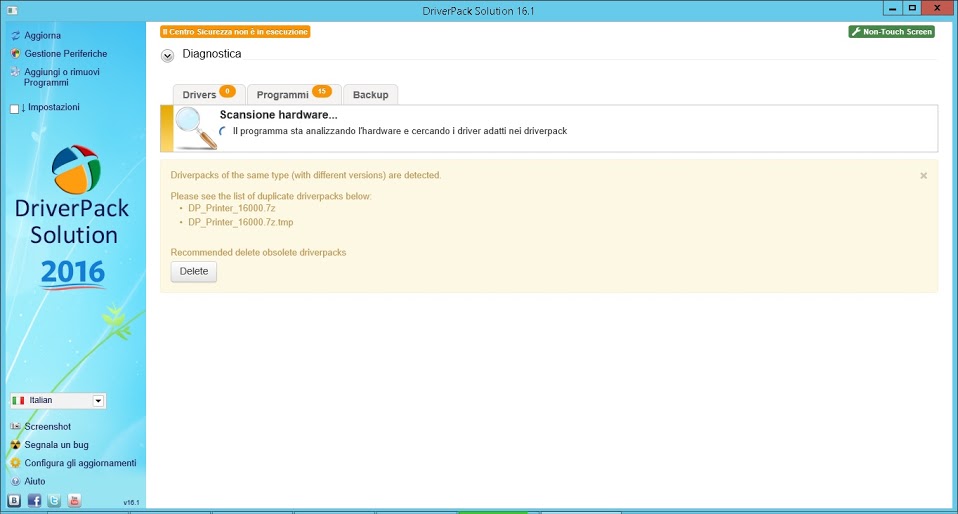Open the Italian language dropdown arrow

(x=98, y=401)
